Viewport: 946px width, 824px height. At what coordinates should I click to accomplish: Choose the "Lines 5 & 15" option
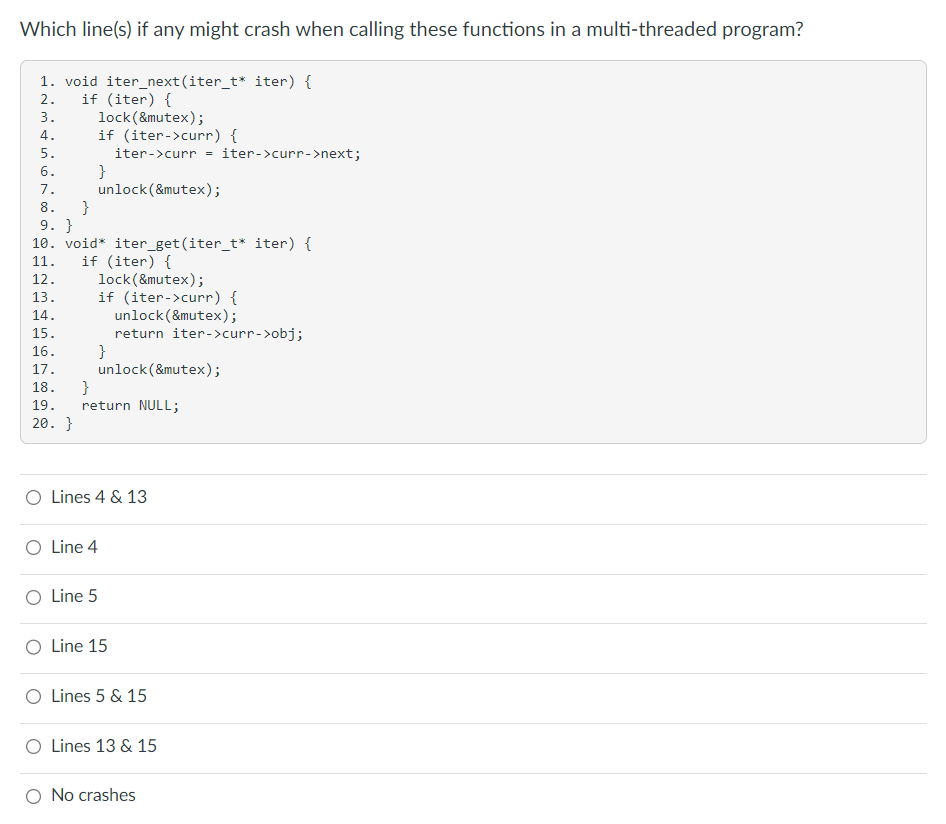tap(33, 696)
